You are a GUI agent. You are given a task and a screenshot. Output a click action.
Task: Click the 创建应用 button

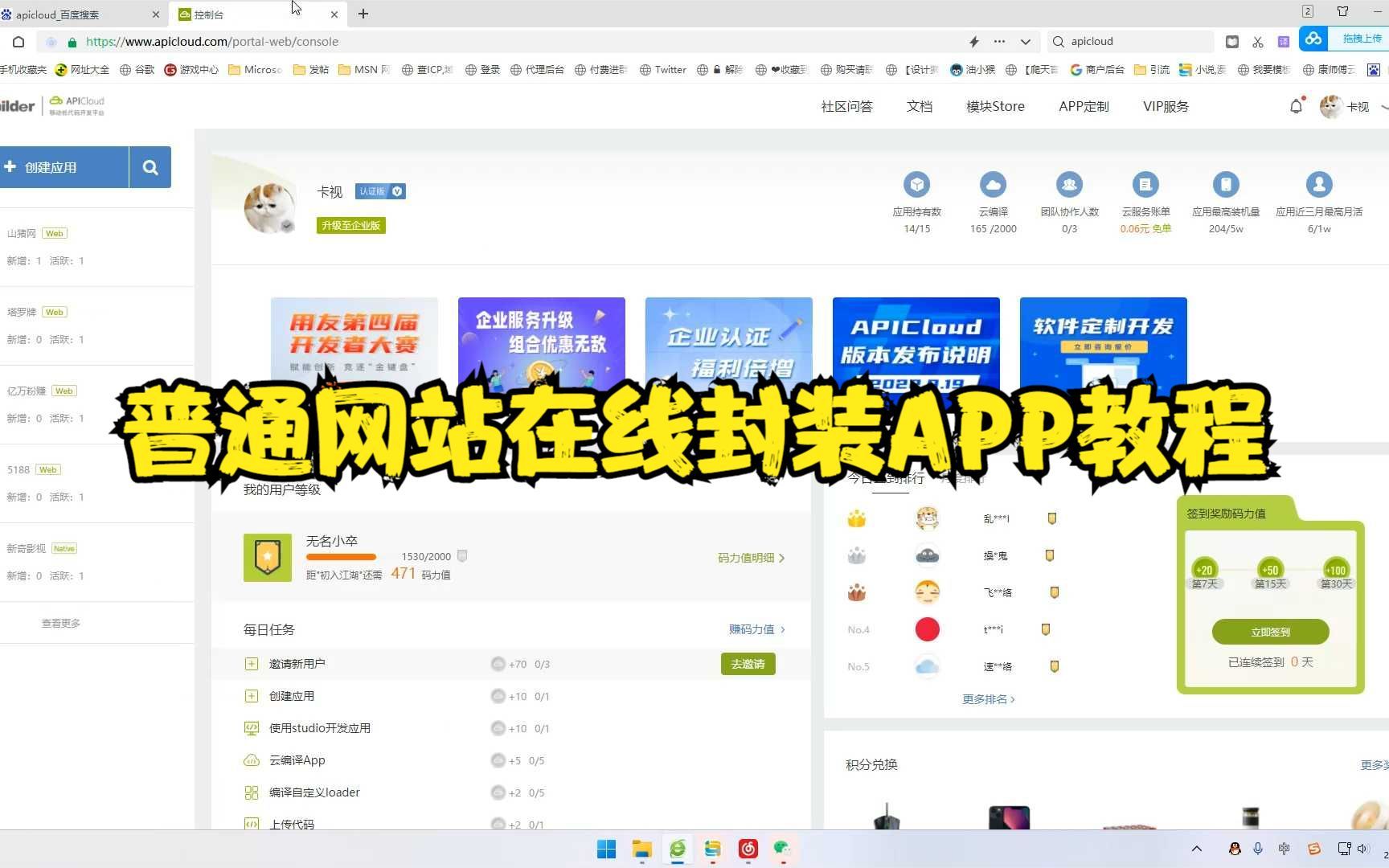click(x=64, y=167)
